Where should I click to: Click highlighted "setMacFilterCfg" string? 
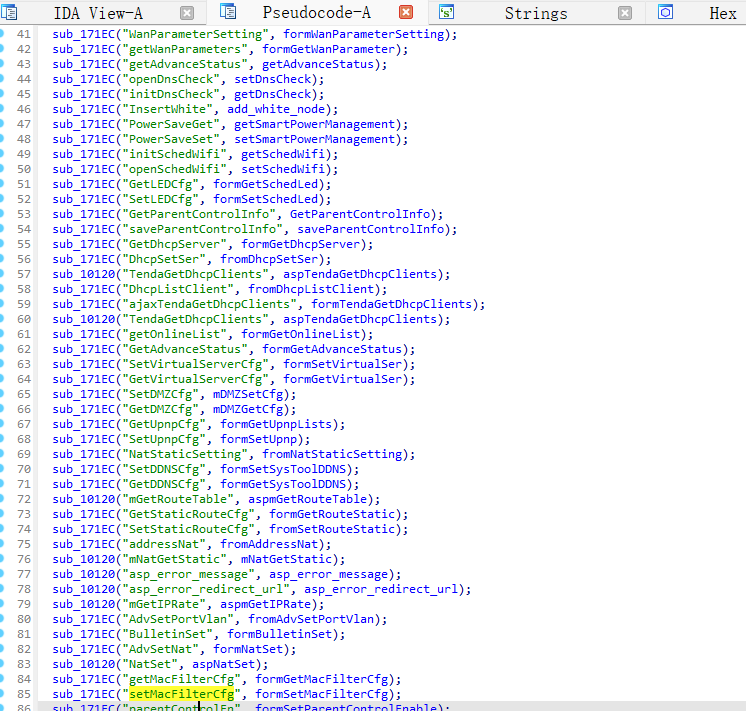point(182,694)
